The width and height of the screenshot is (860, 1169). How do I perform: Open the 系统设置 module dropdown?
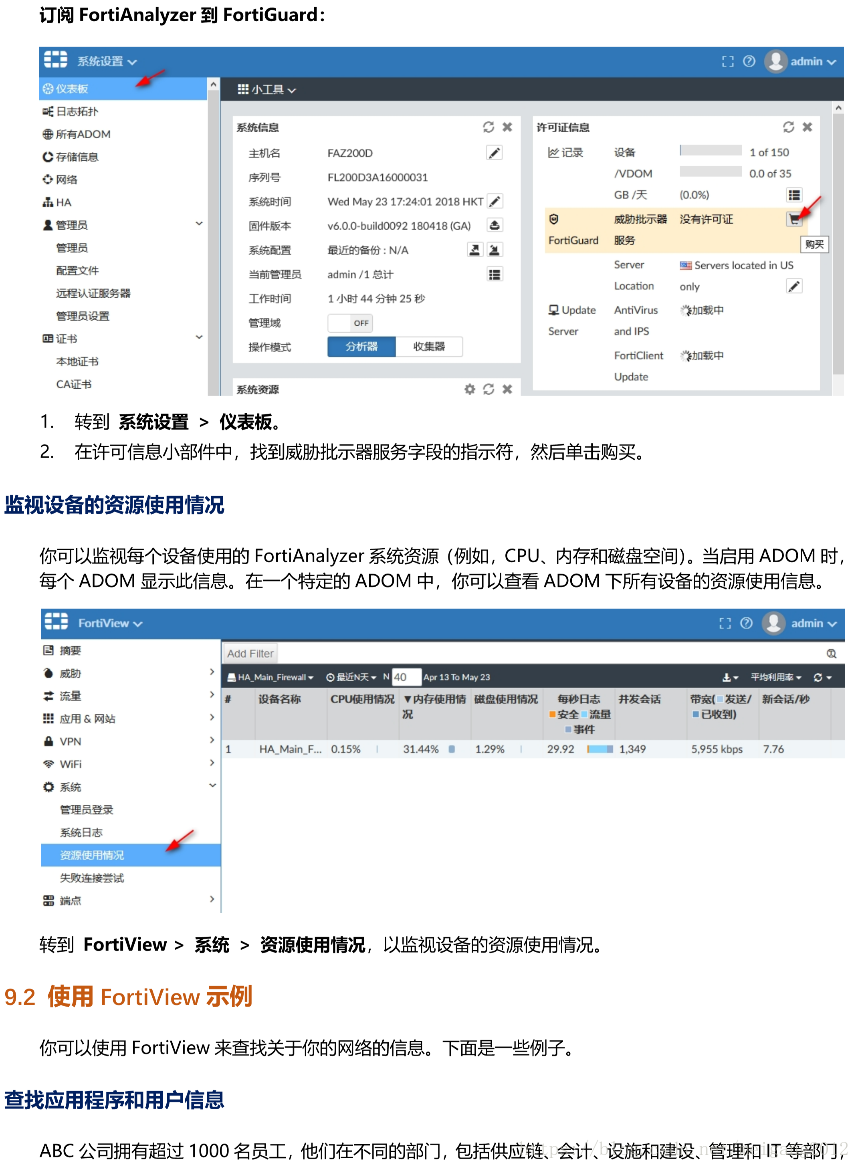107,61
